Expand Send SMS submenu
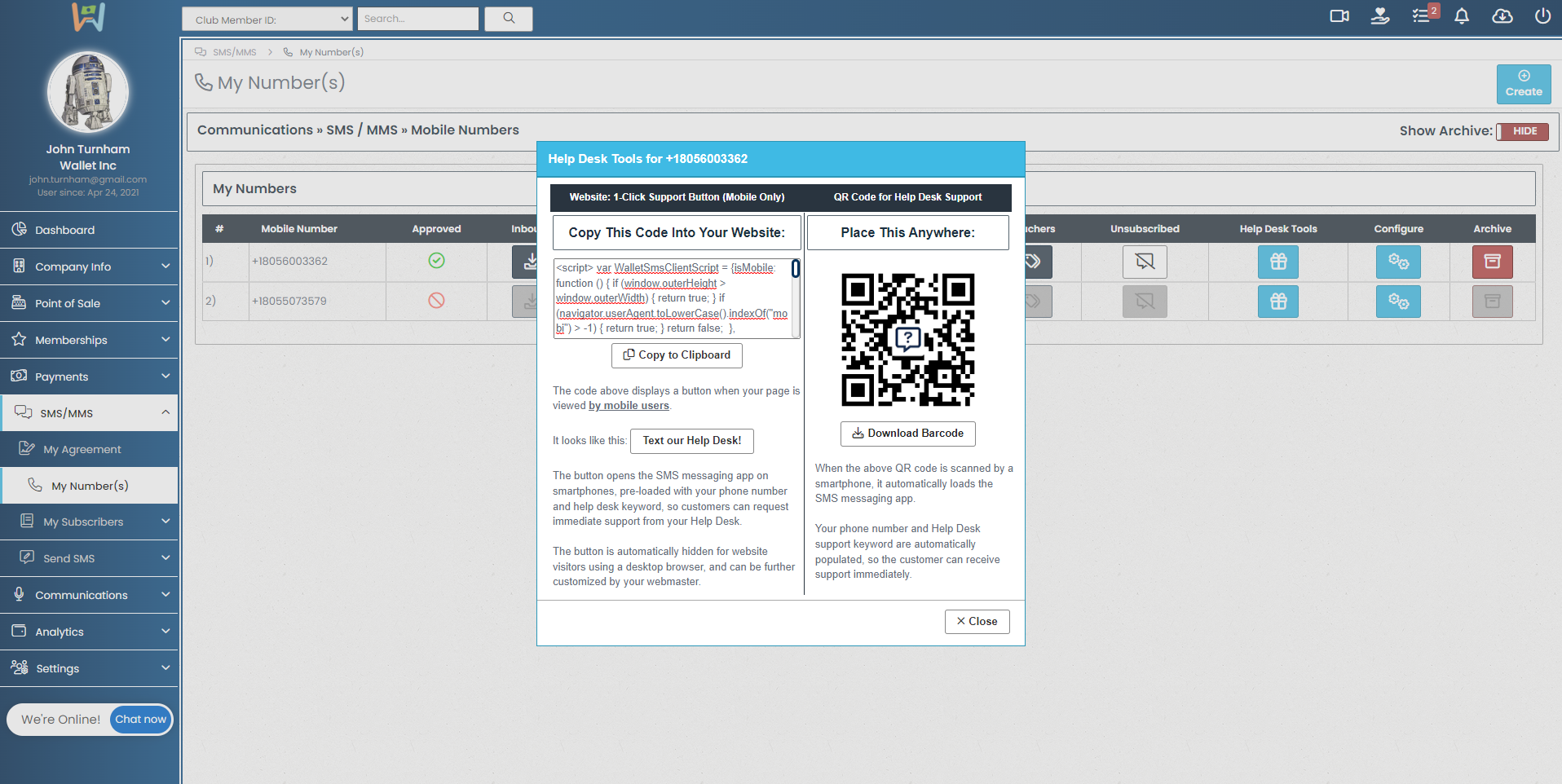The width and height of the screenshot is (1562, 784). (x=89, y=558)
